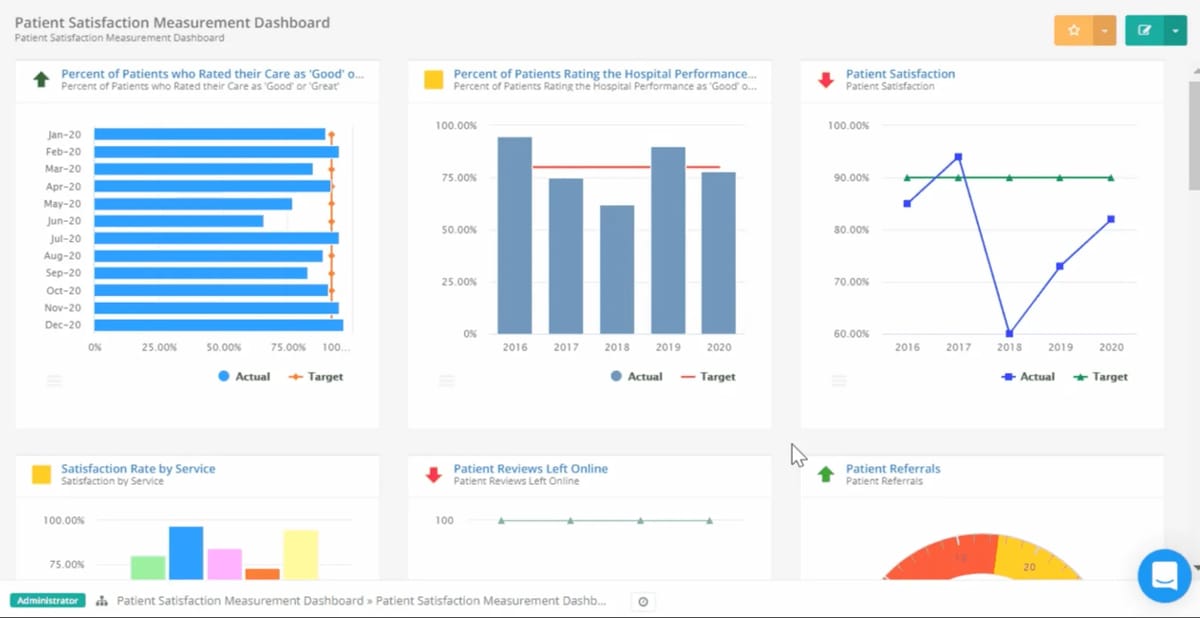Toggle Target series in 'Rated their Care' legend

(315, 377)
